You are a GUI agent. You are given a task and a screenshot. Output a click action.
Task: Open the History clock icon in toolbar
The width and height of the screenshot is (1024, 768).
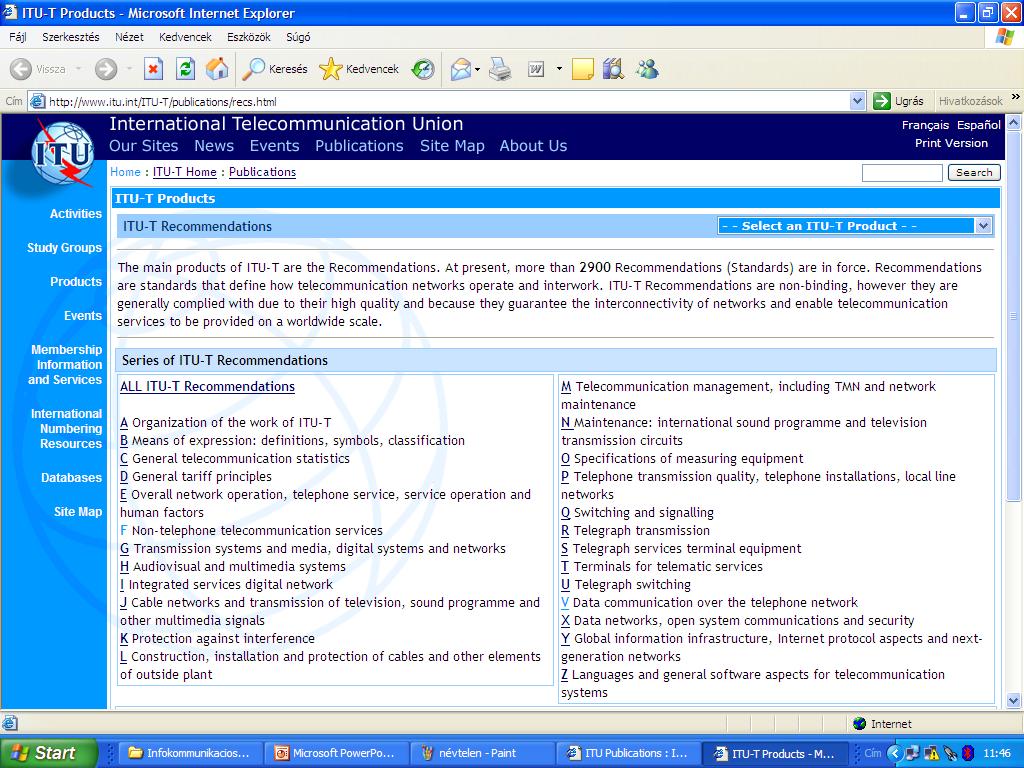423,69
